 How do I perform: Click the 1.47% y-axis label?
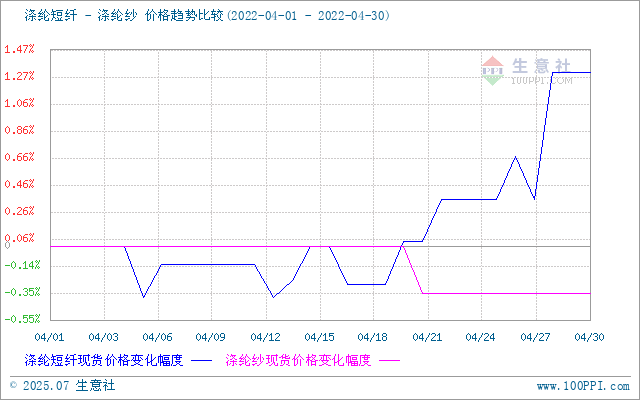(19, 49)
